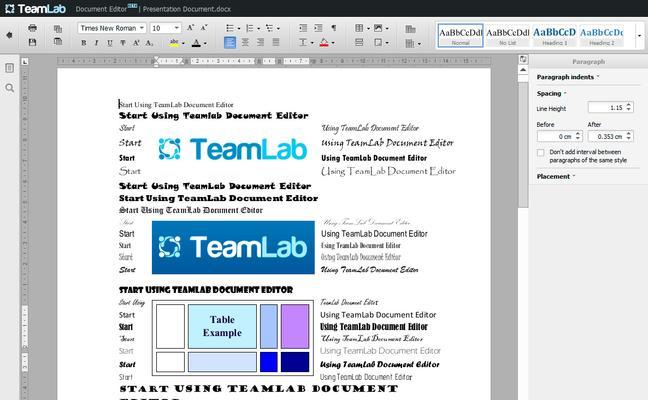Image resolution: width=648 pixels, height=400 pixels.
Task: Align text center
Action: (x=245, y=42)
